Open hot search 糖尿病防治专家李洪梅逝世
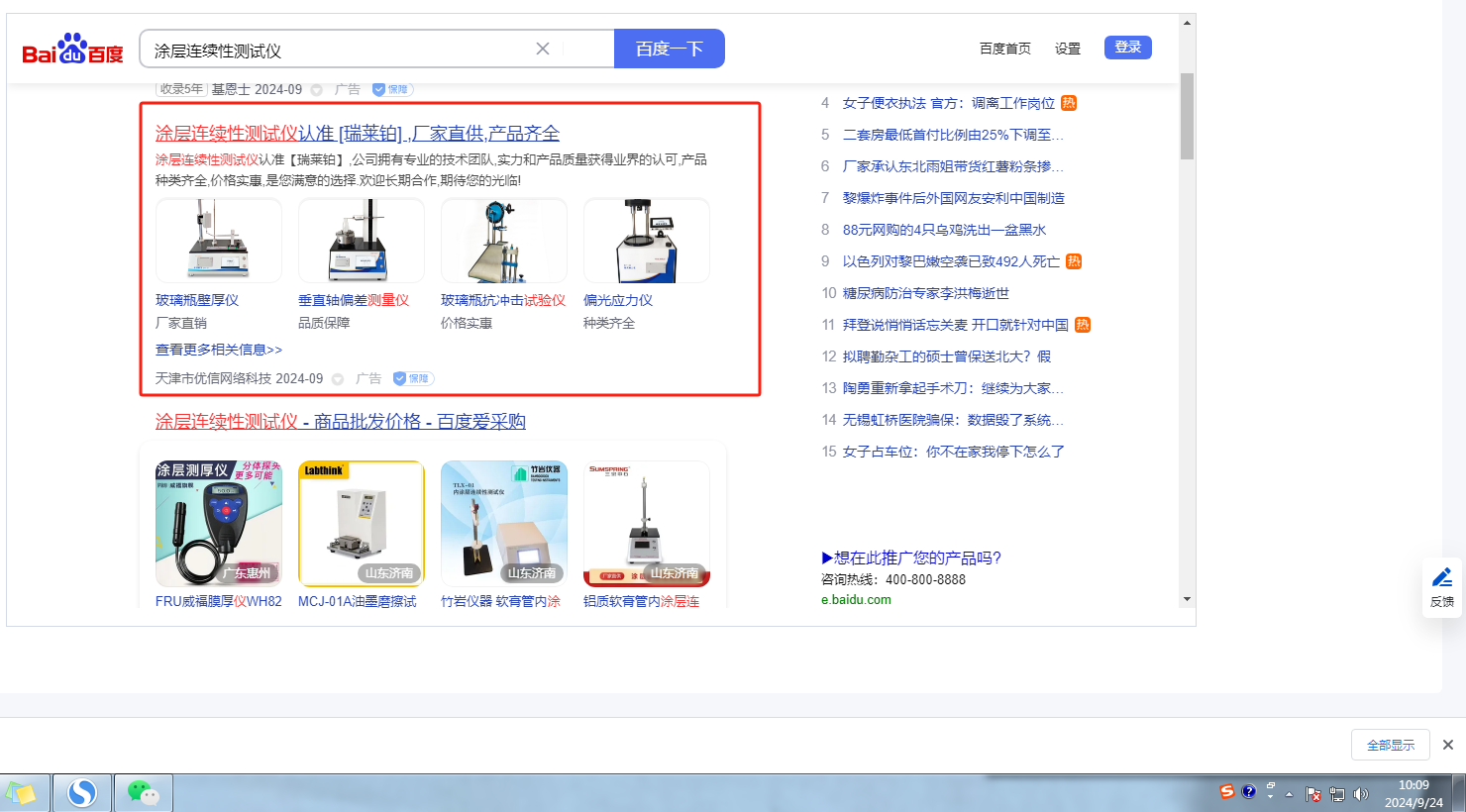Screen dimensions: 1466x812 (x=926, y=293)
